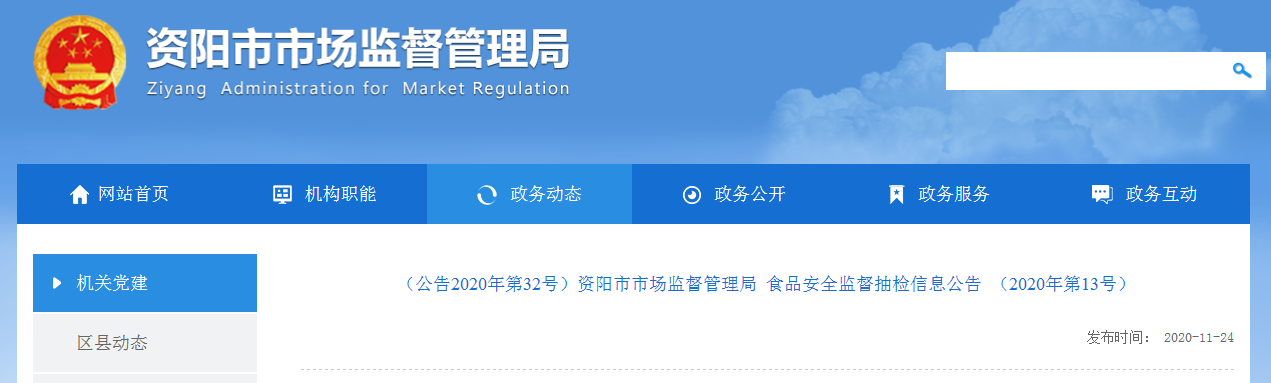Click the 政务服务 bookmark star icon

(896, 195)
